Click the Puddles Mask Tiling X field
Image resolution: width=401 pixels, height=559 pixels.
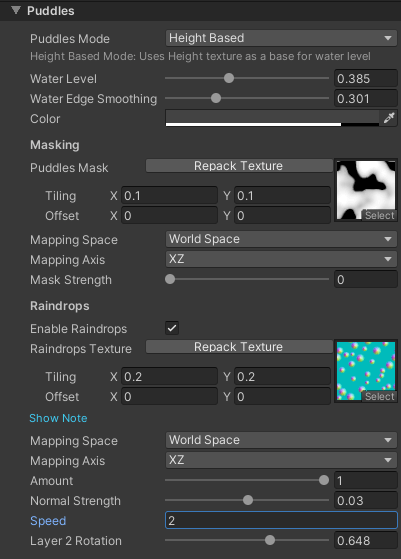click(169, 196)
